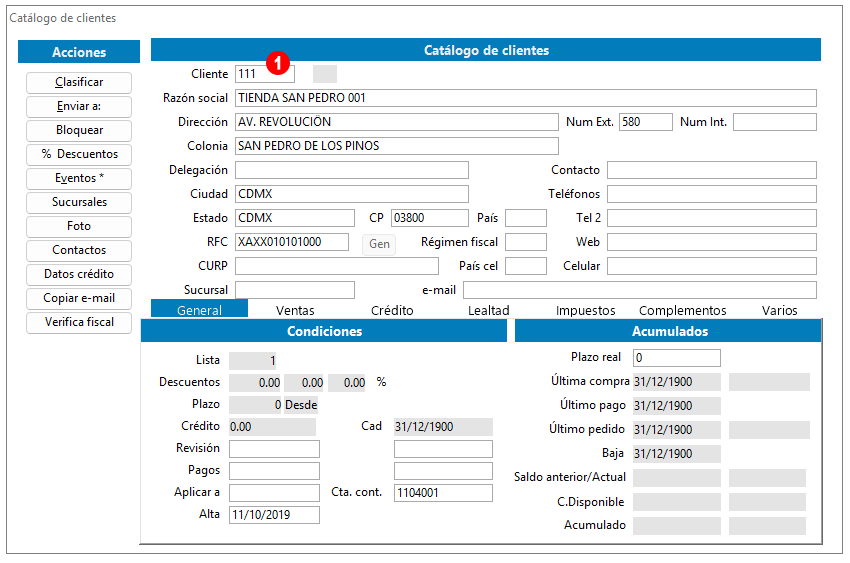Open Sucursales for this client
This screenshot has height=563, width=850.
79,203
